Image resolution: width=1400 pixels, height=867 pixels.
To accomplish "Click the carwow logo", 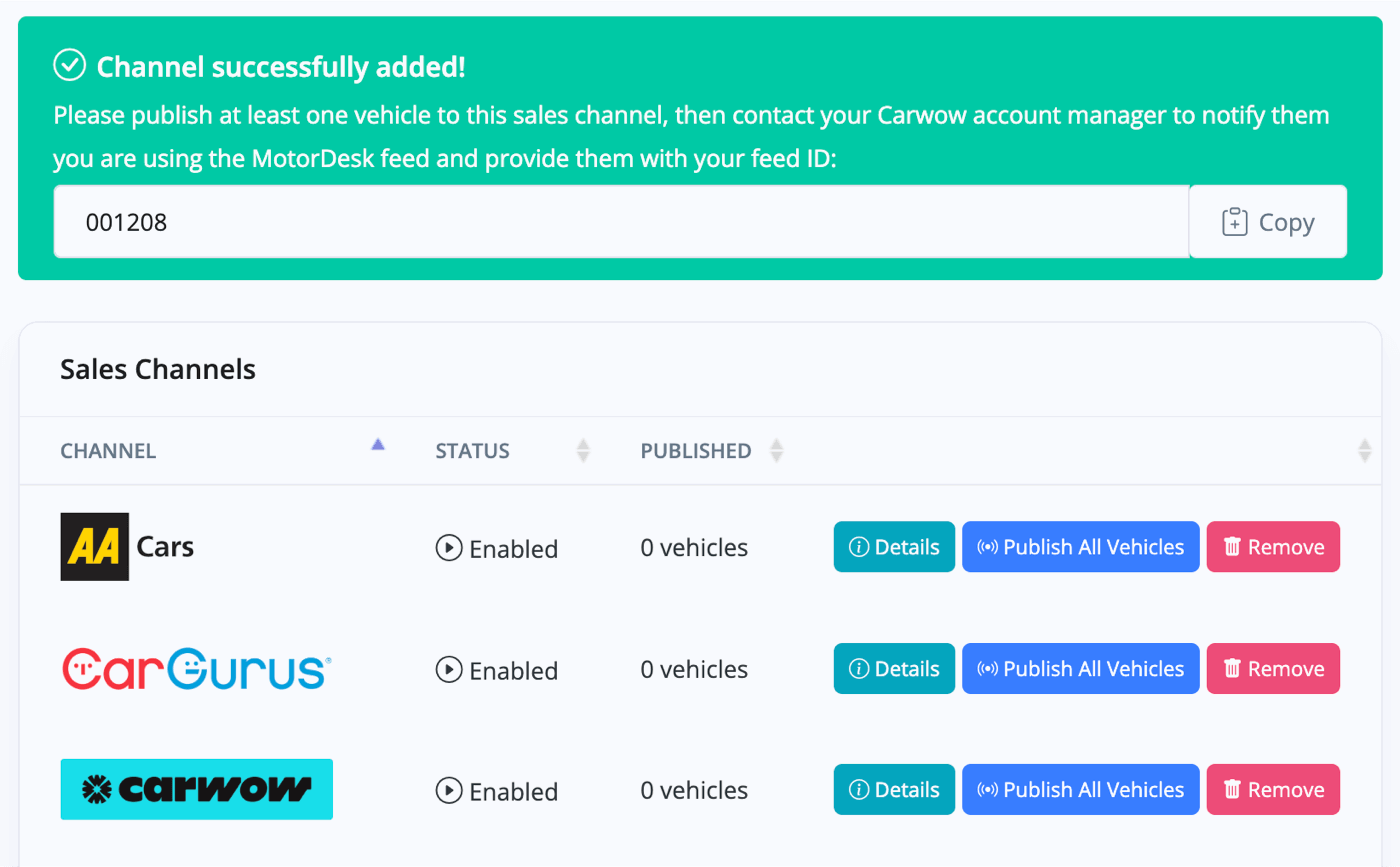I will click(197, 789).
